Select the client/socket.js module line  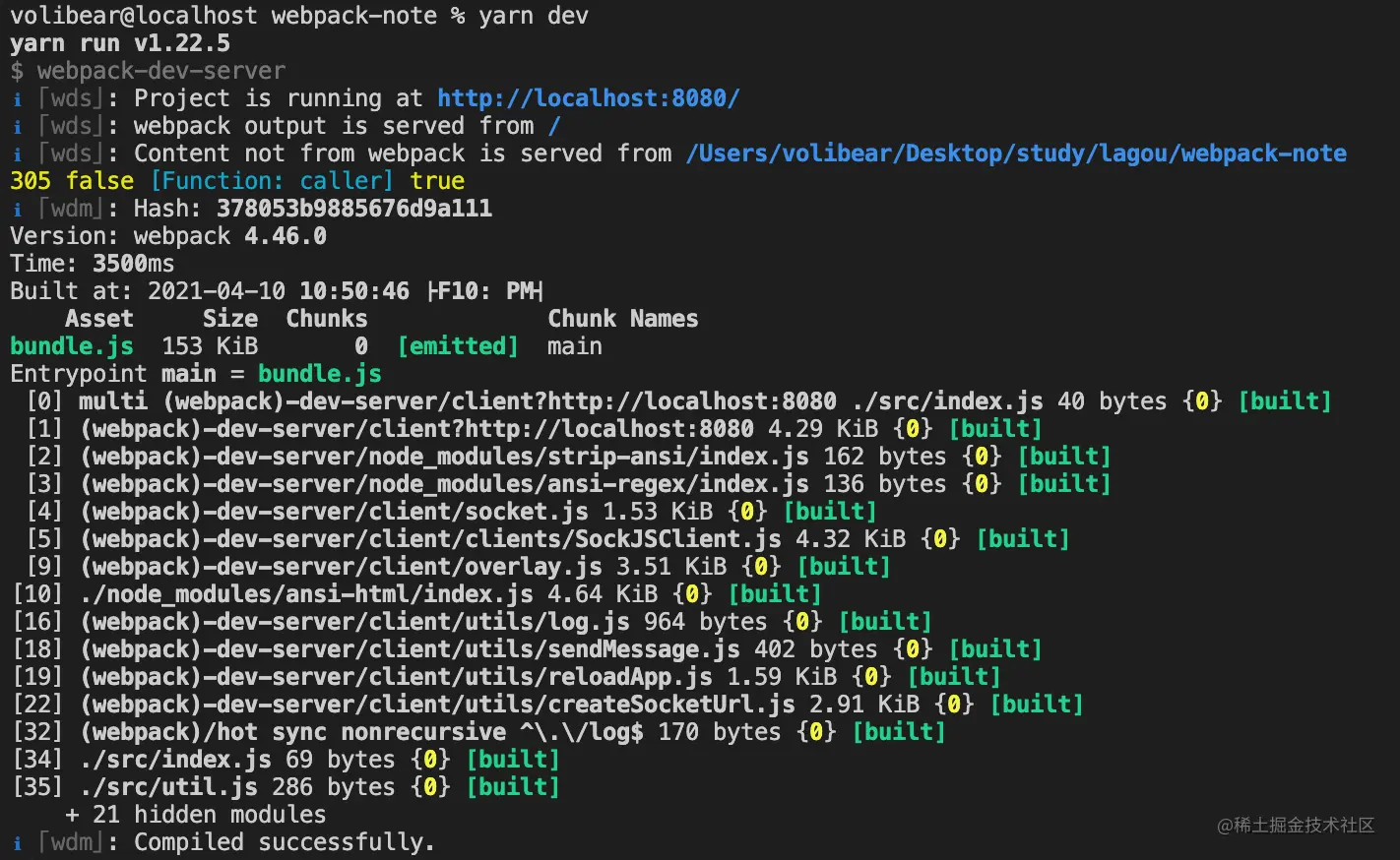tap(451, 512)
